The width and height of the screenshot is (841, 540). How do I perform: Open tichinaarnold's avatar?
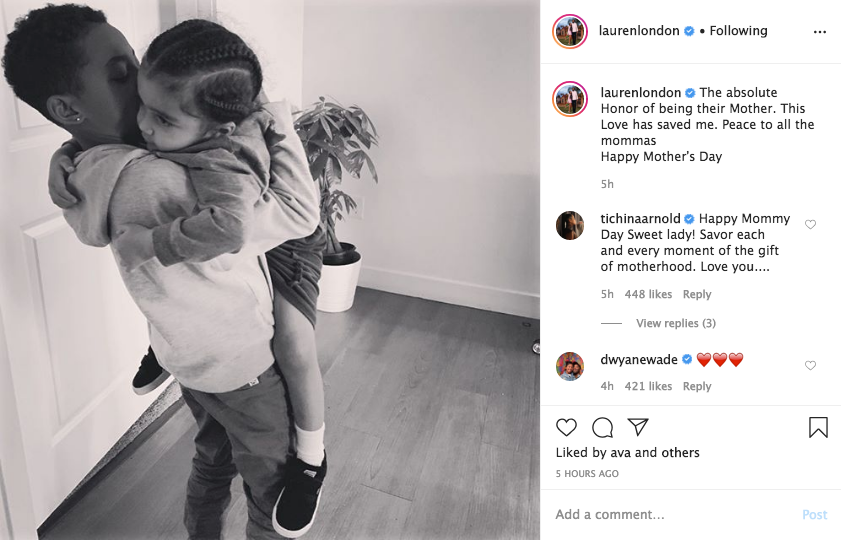point(570,225)
